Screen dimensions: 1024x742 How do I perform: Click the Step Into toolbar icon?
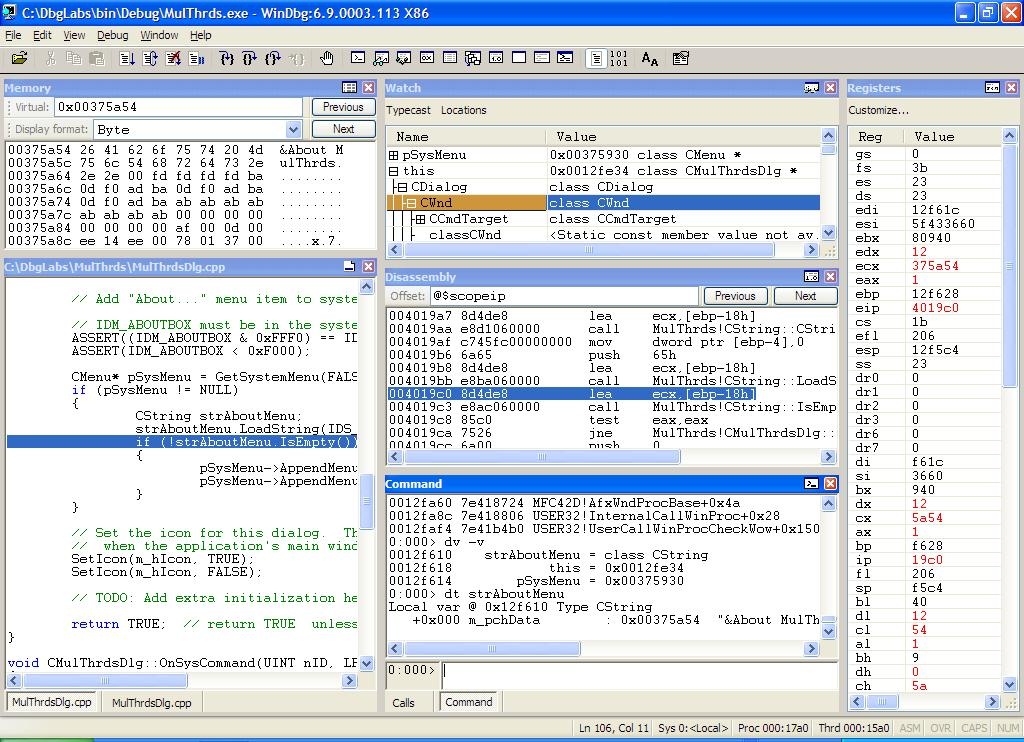coord(227,59)
